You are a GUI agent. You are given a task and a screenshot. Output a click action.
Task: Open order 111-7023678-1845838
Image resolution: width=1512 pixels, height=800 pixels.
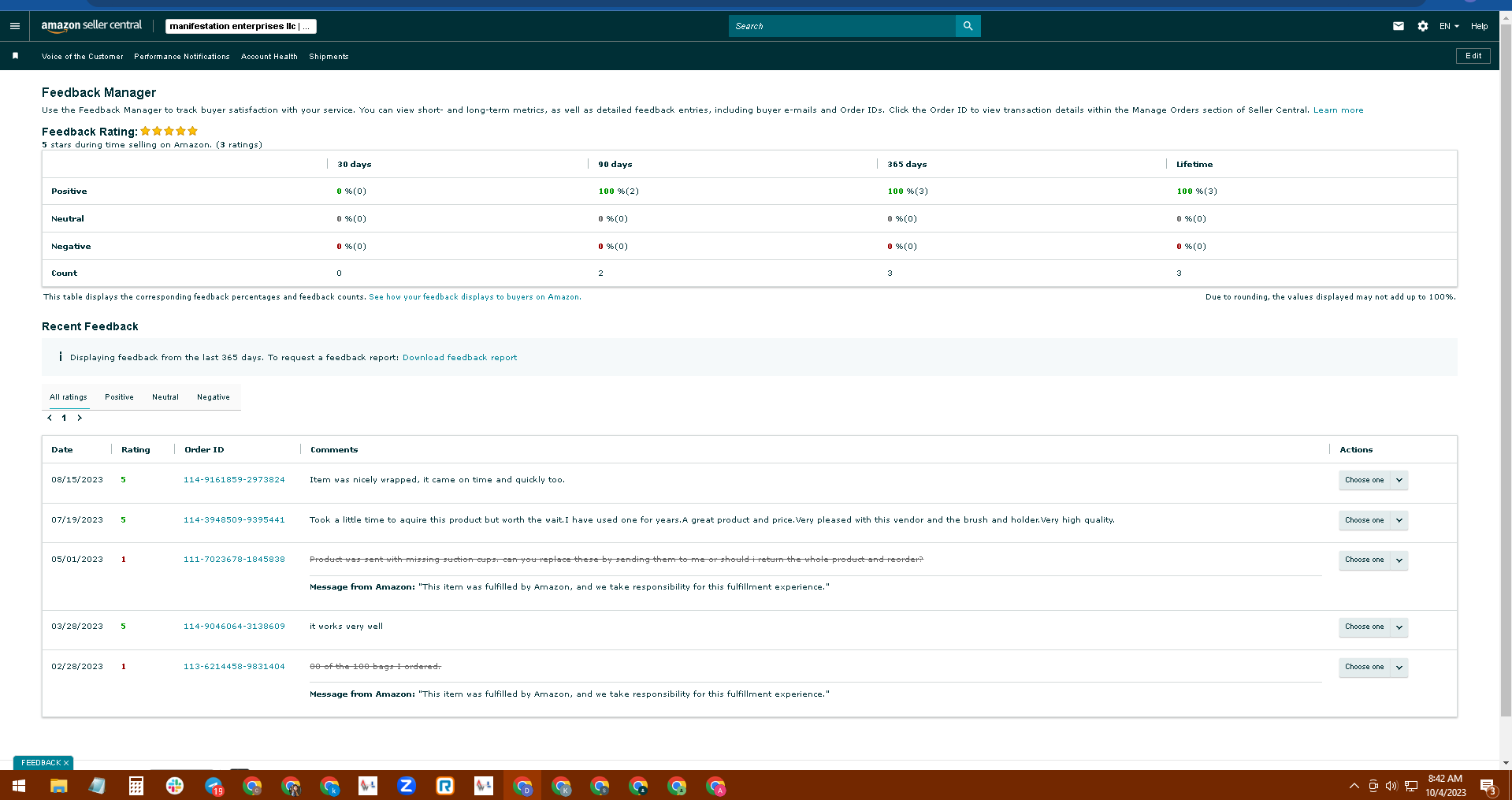pyautogui.click(x=234, y=560)
